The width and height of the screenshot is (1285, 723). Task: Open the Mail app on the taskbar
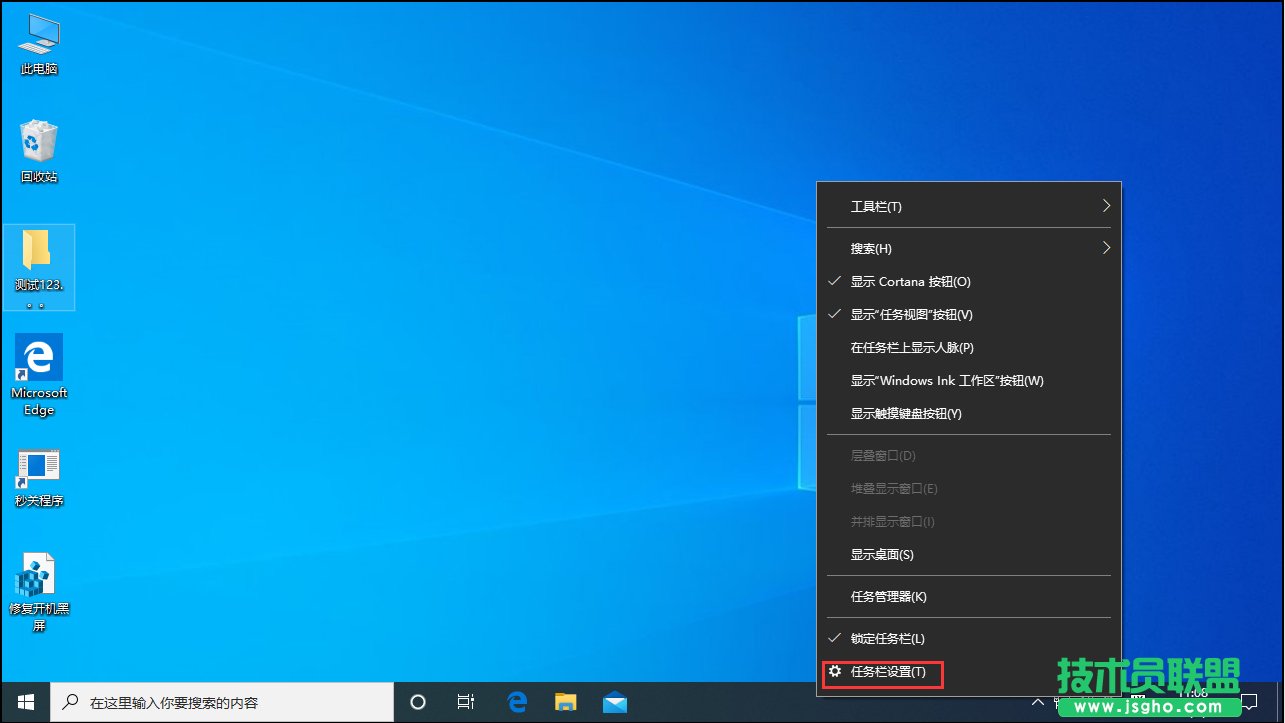point(614,702)
